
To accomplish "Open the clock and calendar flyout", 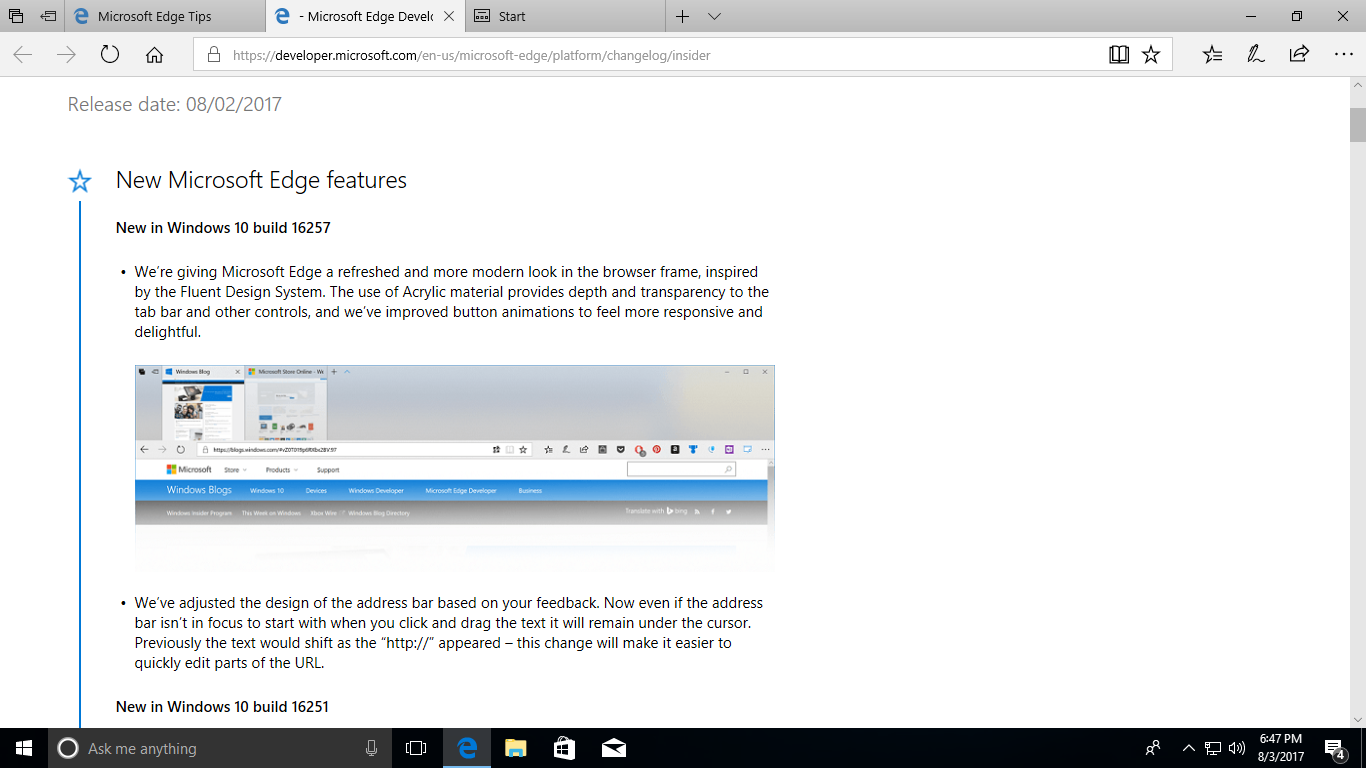I will (1279, 748).
